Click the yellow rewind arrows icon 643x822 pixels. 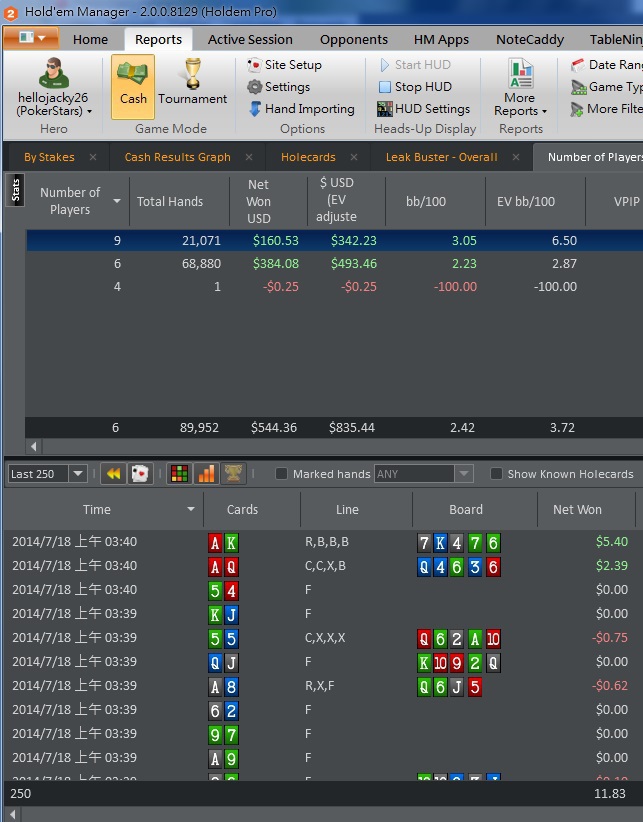coord(113,474)
